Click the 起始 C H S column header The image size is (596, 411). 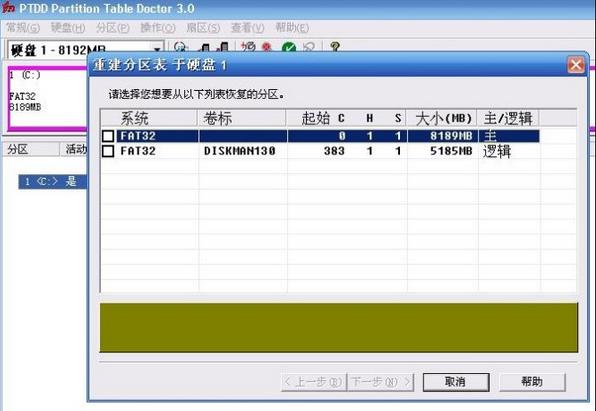coord(346,118)
